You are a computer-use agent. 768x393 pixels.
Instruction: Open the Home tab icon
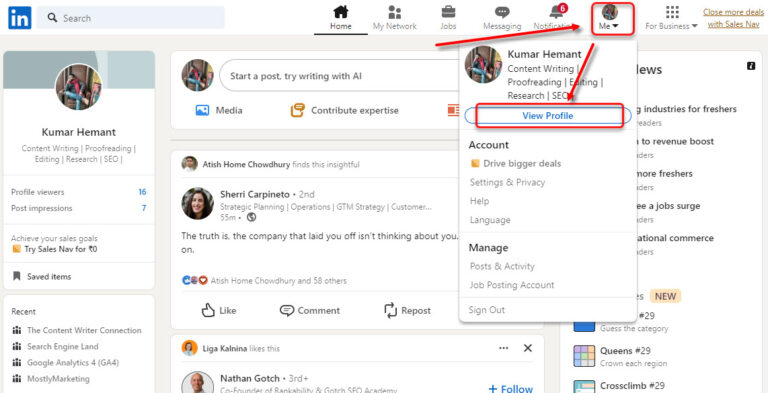(x=340, y=12)
